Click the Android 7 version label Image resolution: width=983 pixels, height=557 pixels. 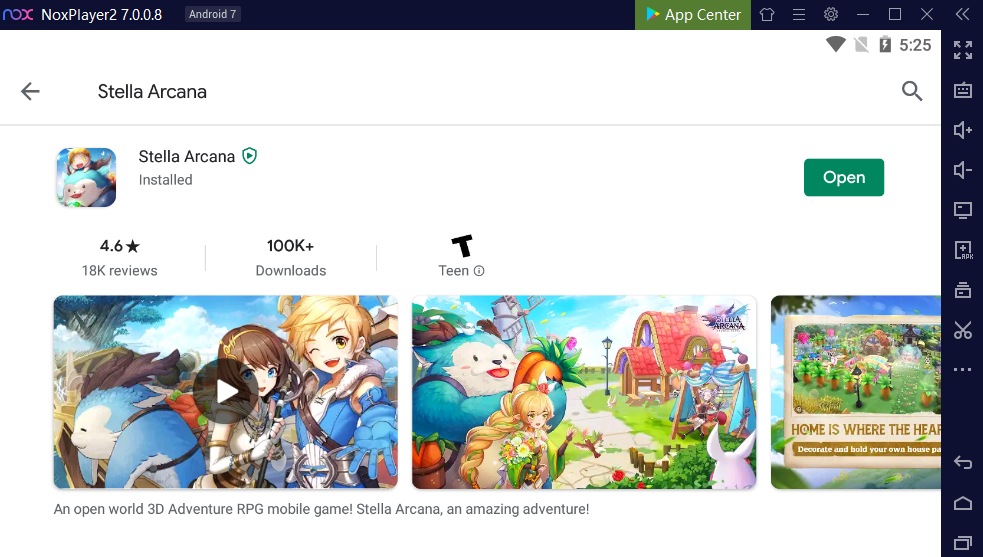213,14
